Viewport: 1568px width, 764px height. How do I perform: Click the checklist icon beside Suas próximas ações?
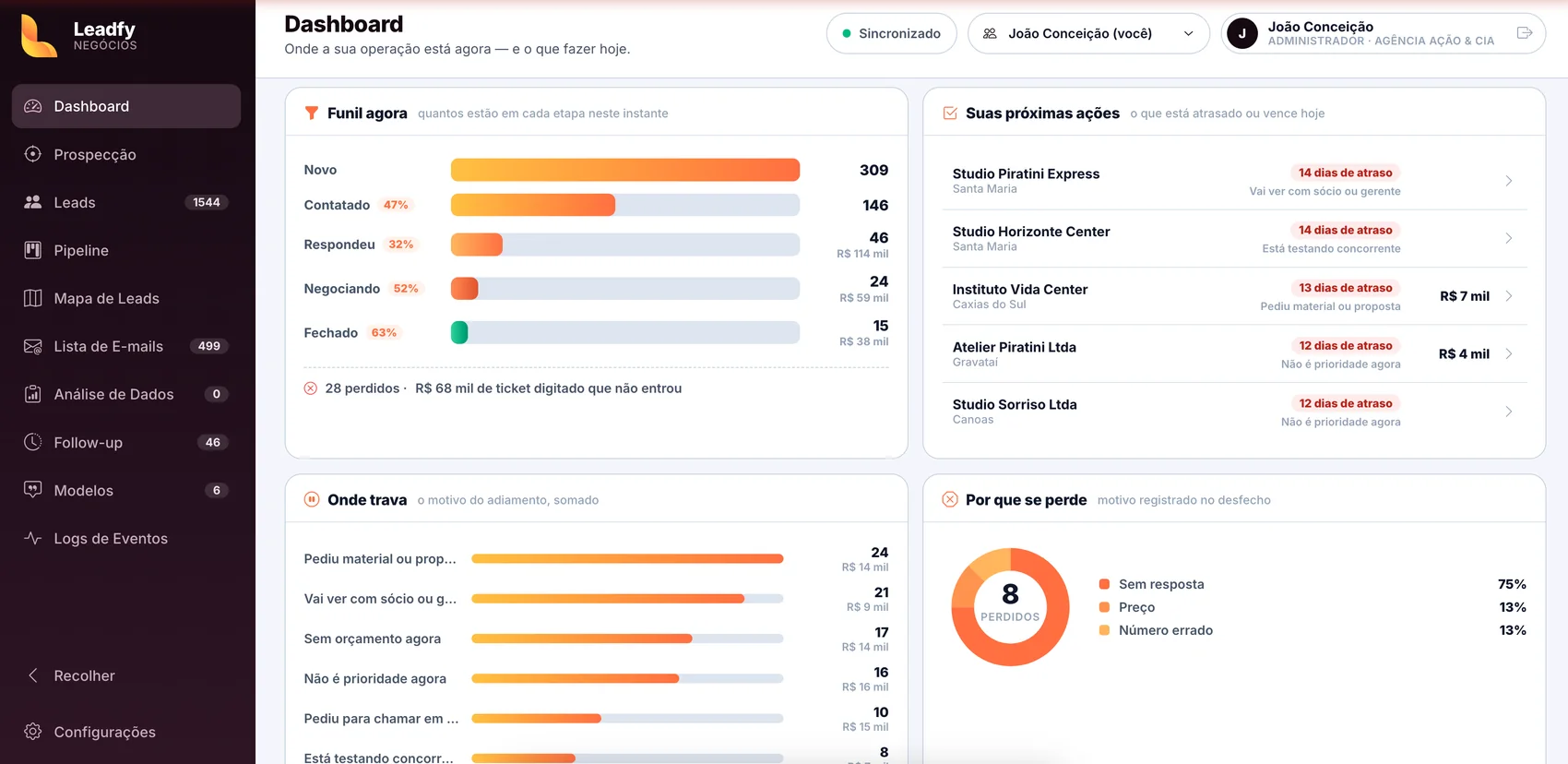coord(950,113)
